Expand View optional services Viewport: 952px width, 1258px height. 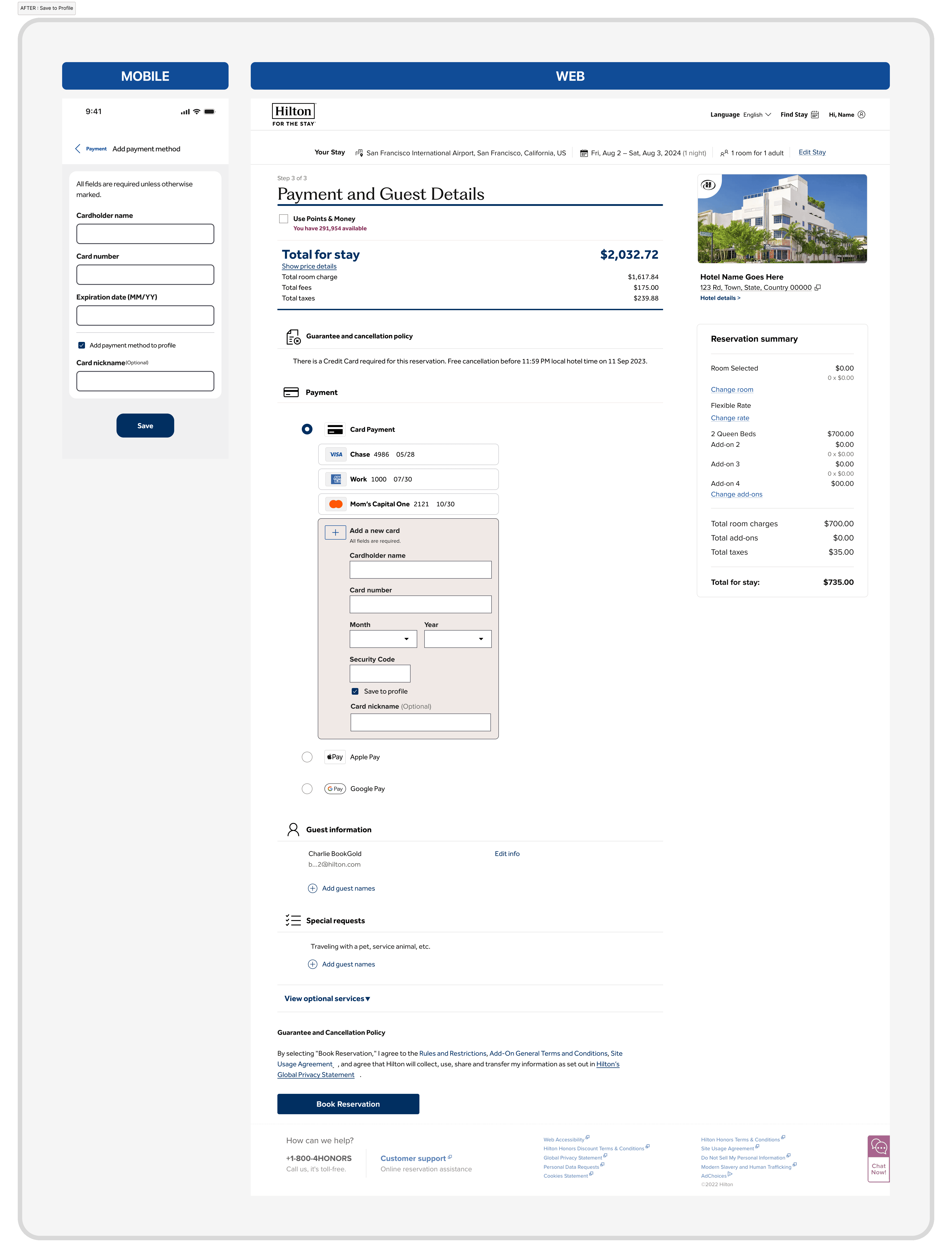327,999
